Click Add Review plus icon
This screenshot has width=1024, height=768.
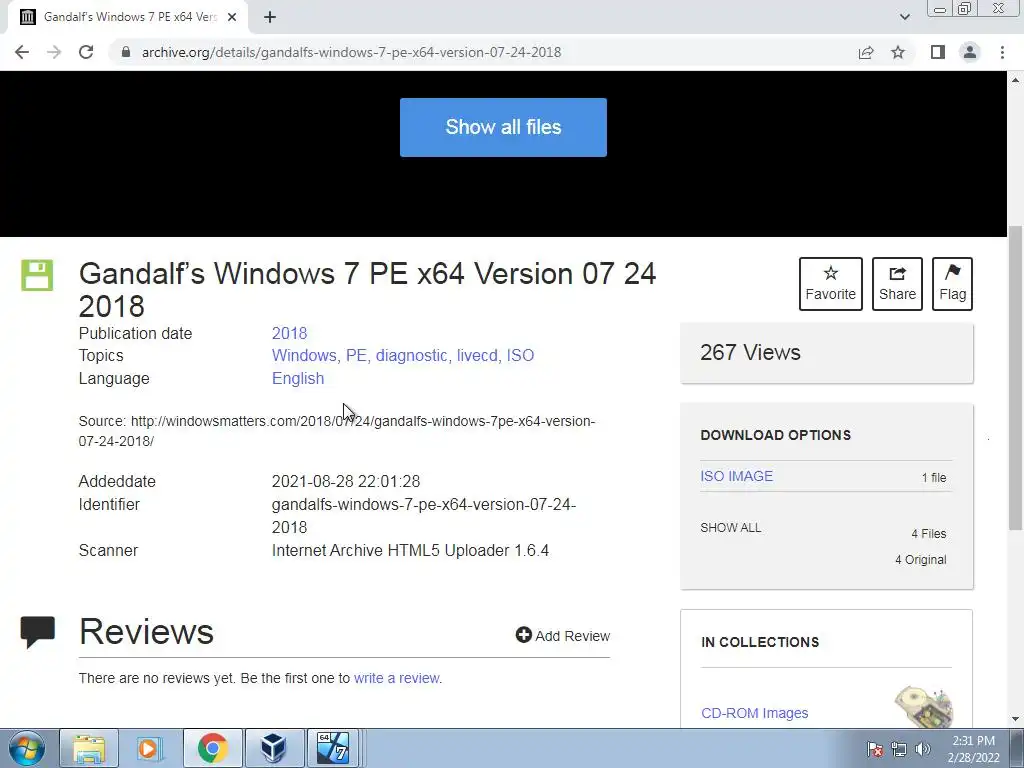pyautogui.click(x=523, y=635)
